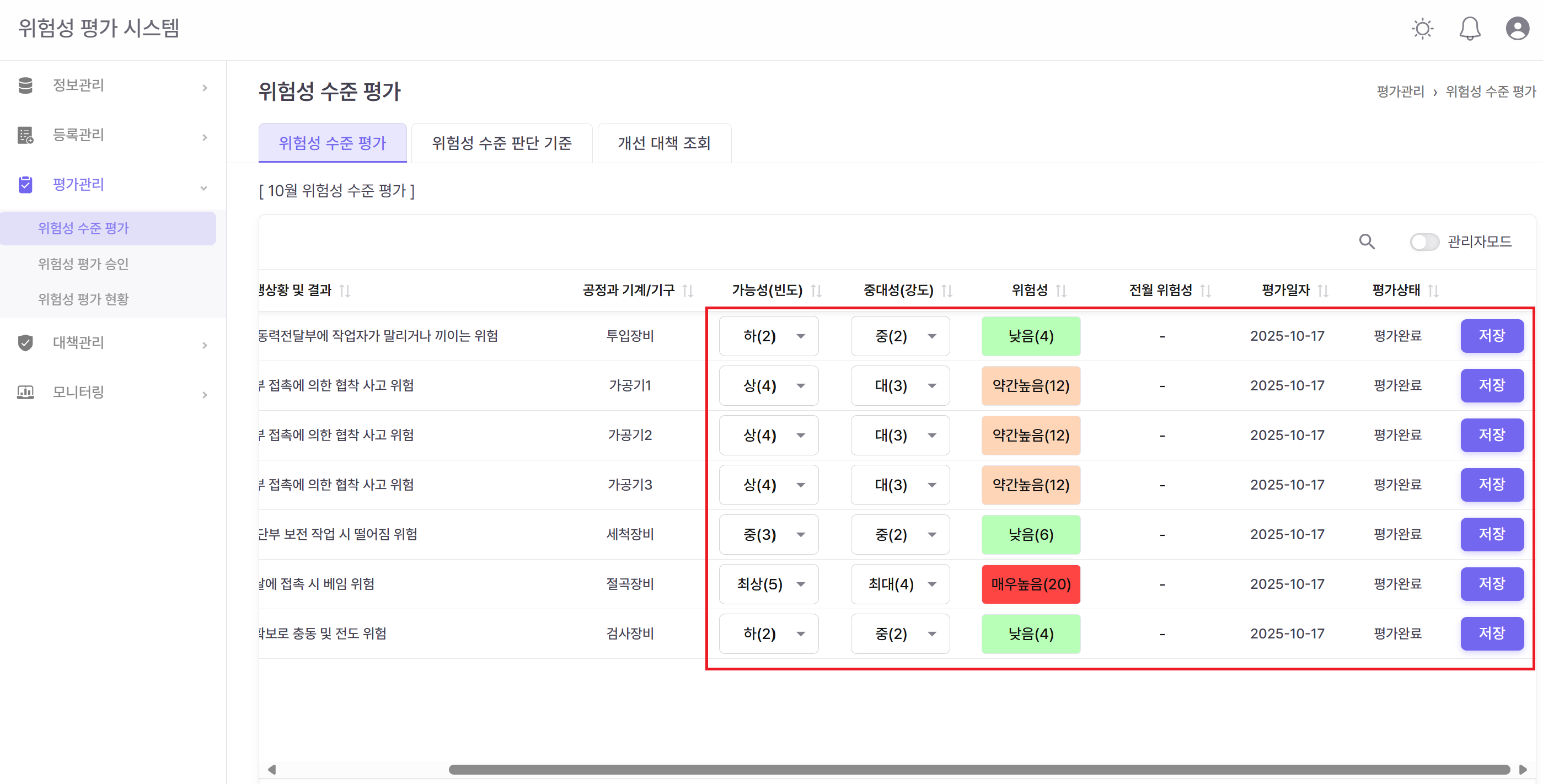The width and height of the screenshot is (1543, 784).
Task: Open the 최대(4) severity dropdown for 절곡장비
Action: (x=899, y=584)
